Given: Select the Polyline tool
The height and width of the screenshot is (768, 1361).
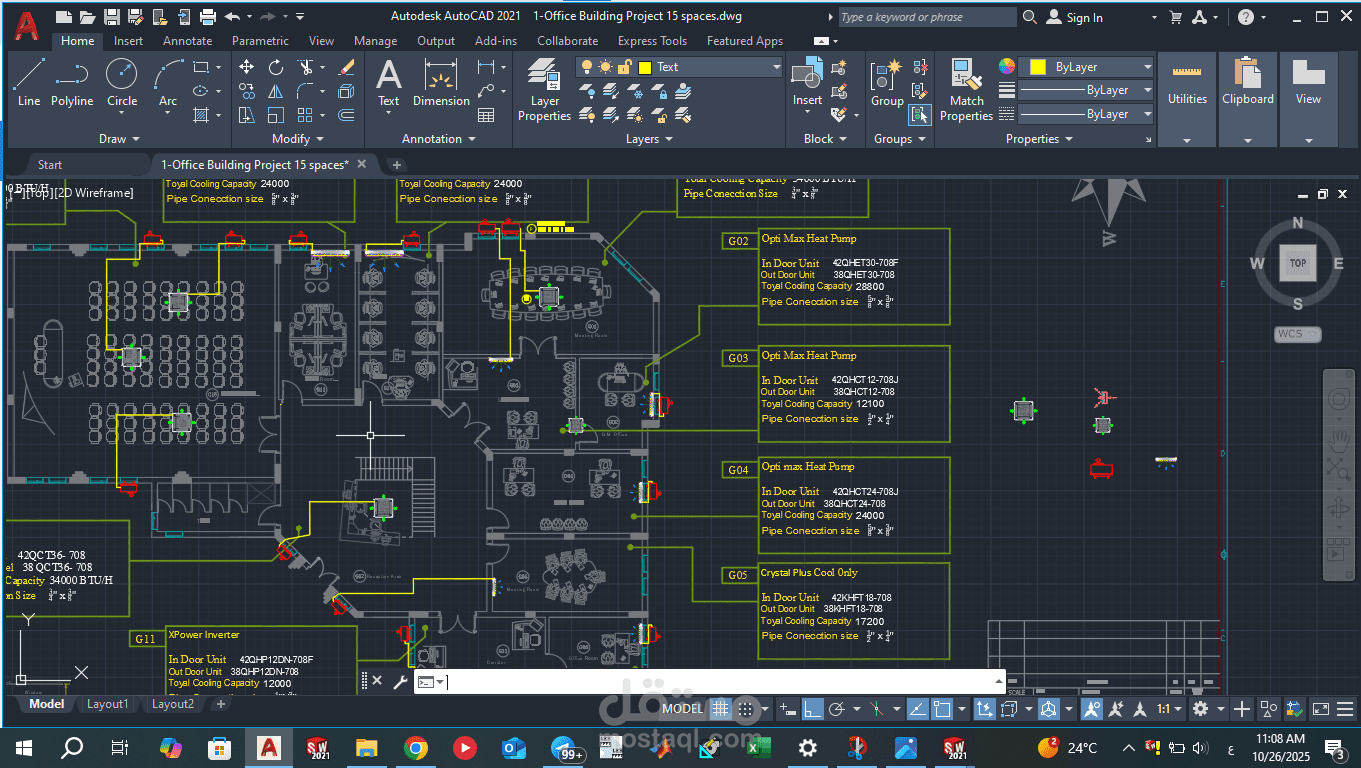Looking at the screenshot, I should (x=72, y=82).
